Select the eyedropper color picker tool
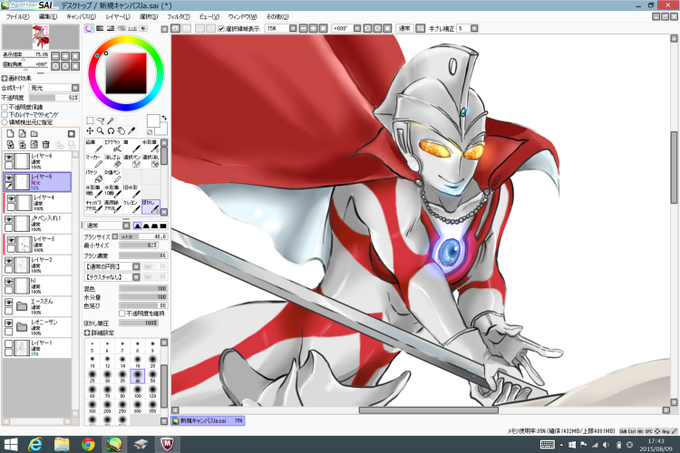 click(132, 130)
